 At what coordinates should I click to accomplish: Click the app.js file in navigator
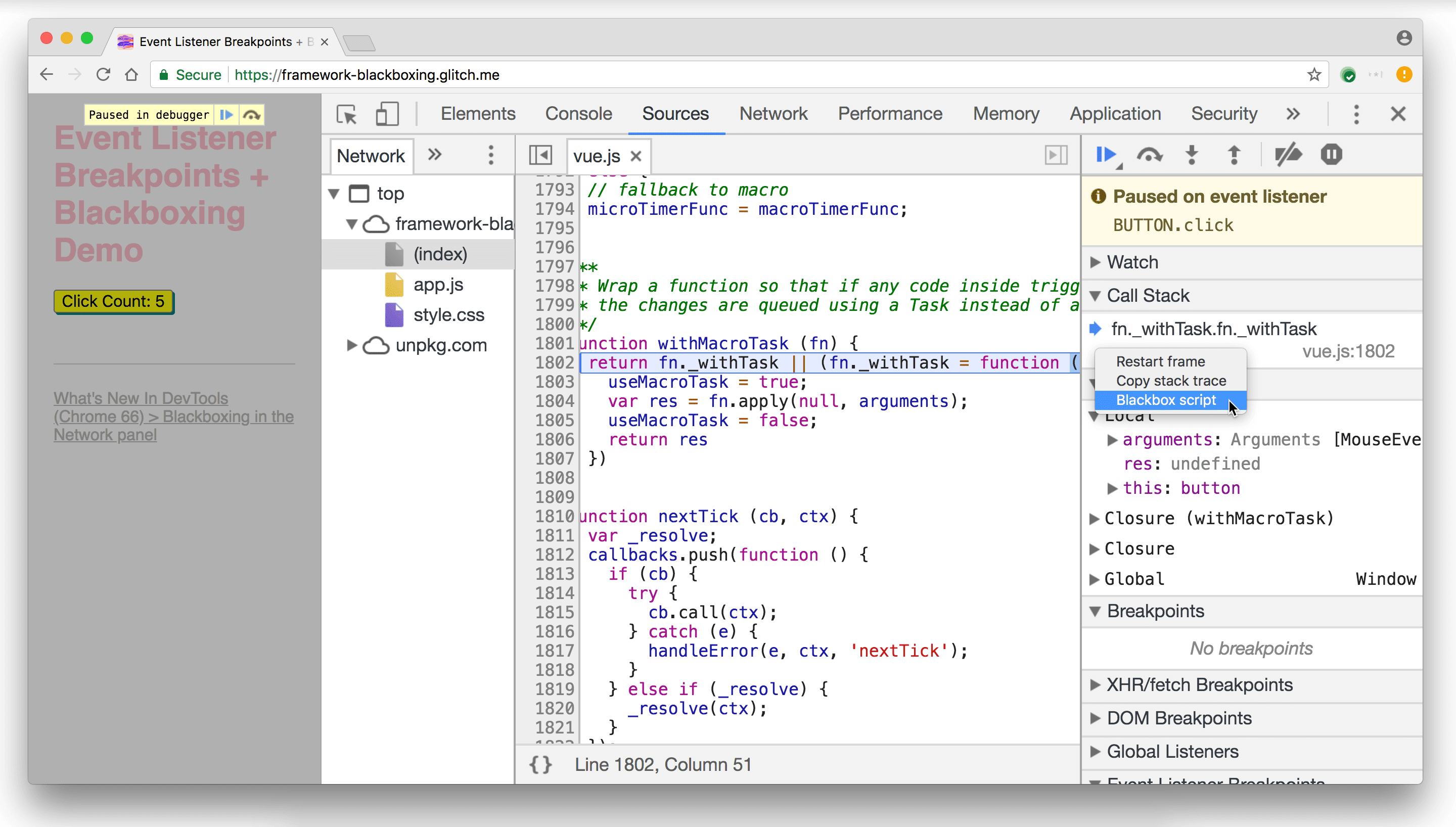tap(438, 284)
